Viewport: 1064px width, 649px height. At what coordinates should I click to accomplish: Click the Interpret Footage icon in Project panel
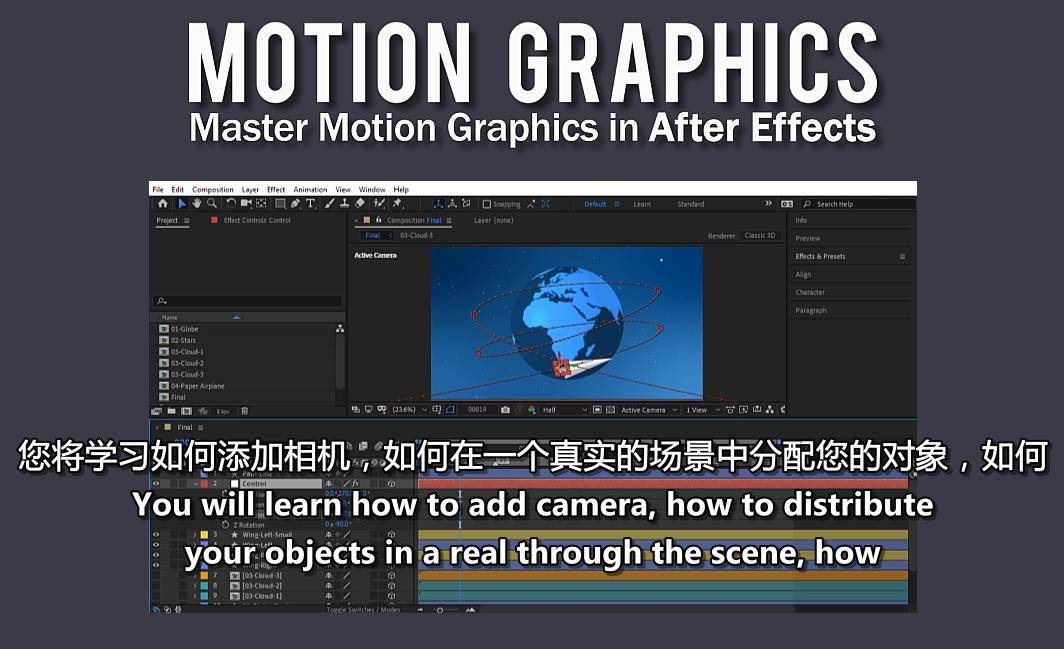[156, 411]
